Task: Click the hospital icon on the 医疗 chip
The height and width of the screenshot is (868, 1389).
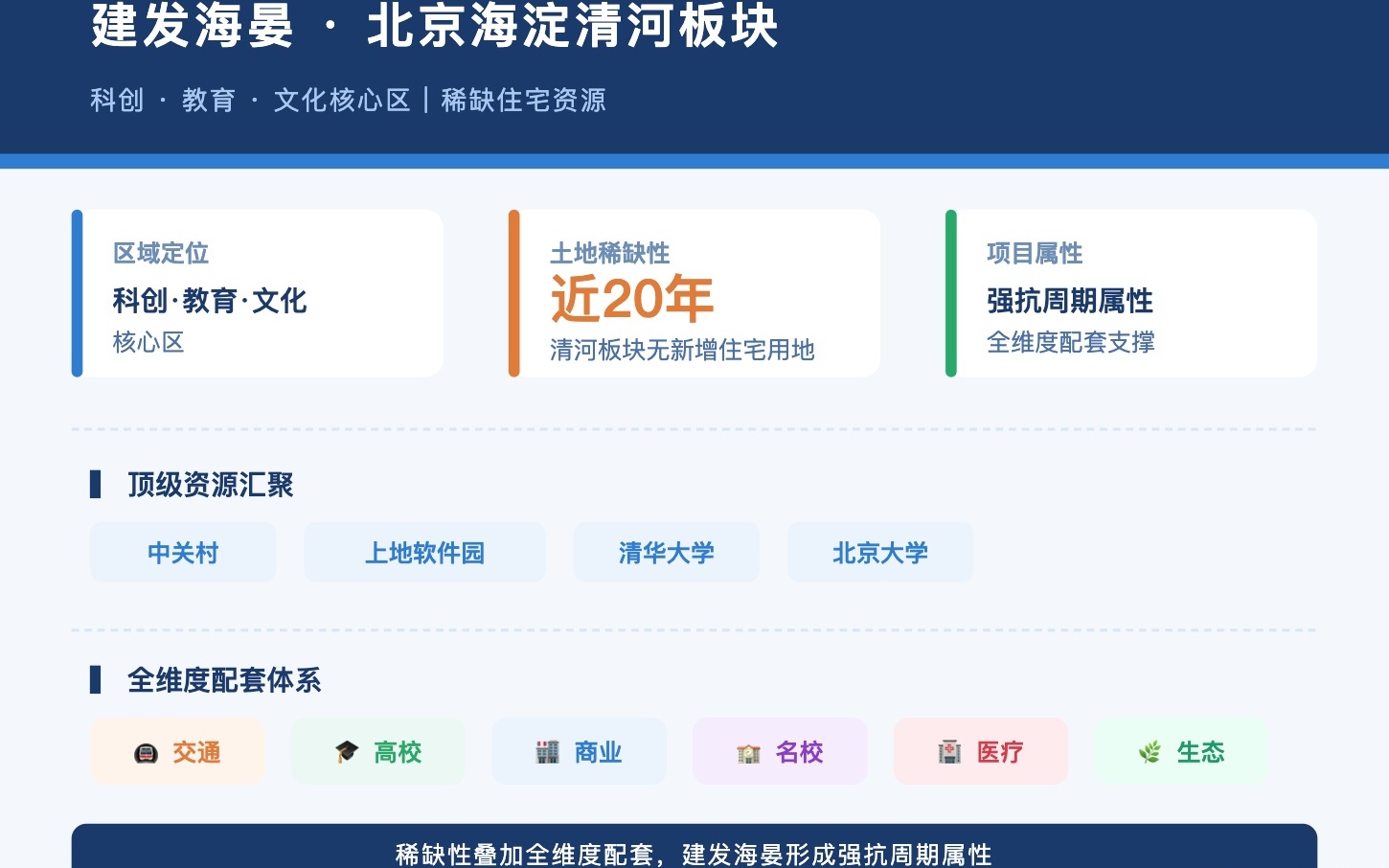Action: pyautogui.click(x=949, y=753)
